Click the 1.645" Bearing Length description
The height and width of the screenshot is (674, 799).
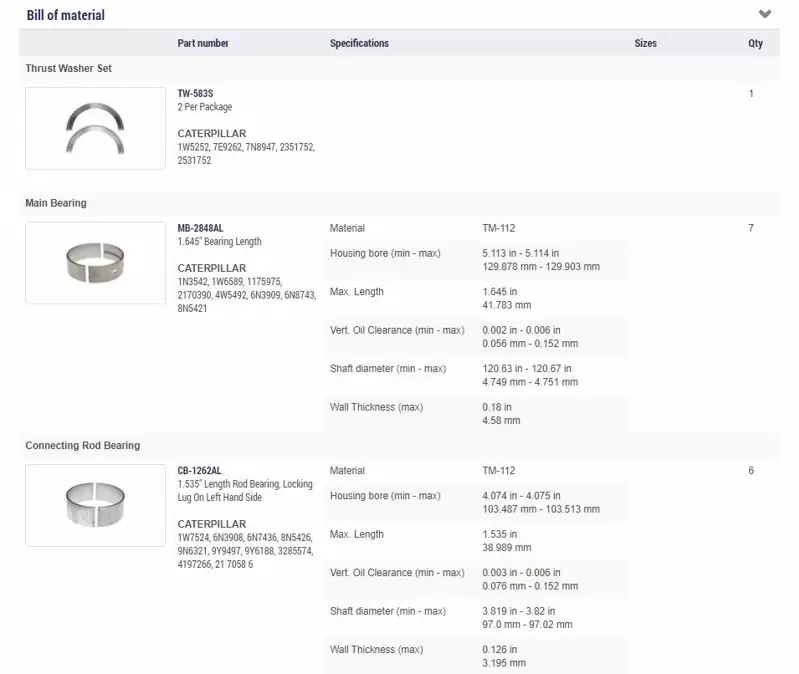coord(220,241)
